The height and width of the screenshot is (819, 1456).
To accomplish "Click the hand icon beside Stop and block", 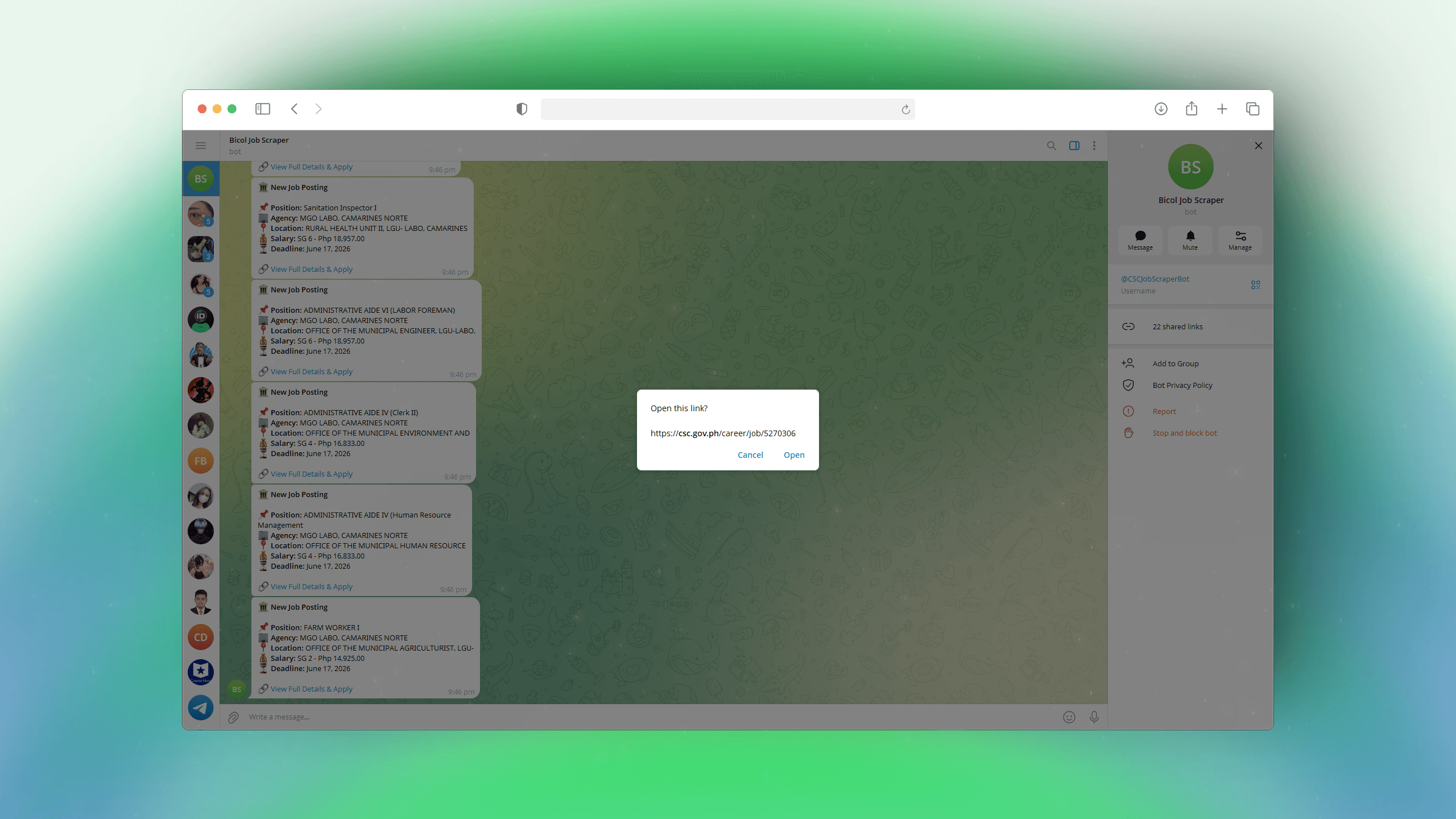I will click(1128, 433).
